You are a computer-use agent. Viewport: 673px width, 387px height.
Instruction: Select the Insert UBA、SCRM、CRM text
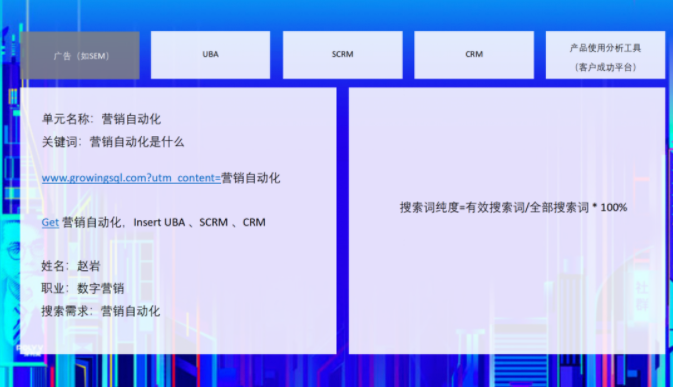pyautogui.click(x=199, y=222)
